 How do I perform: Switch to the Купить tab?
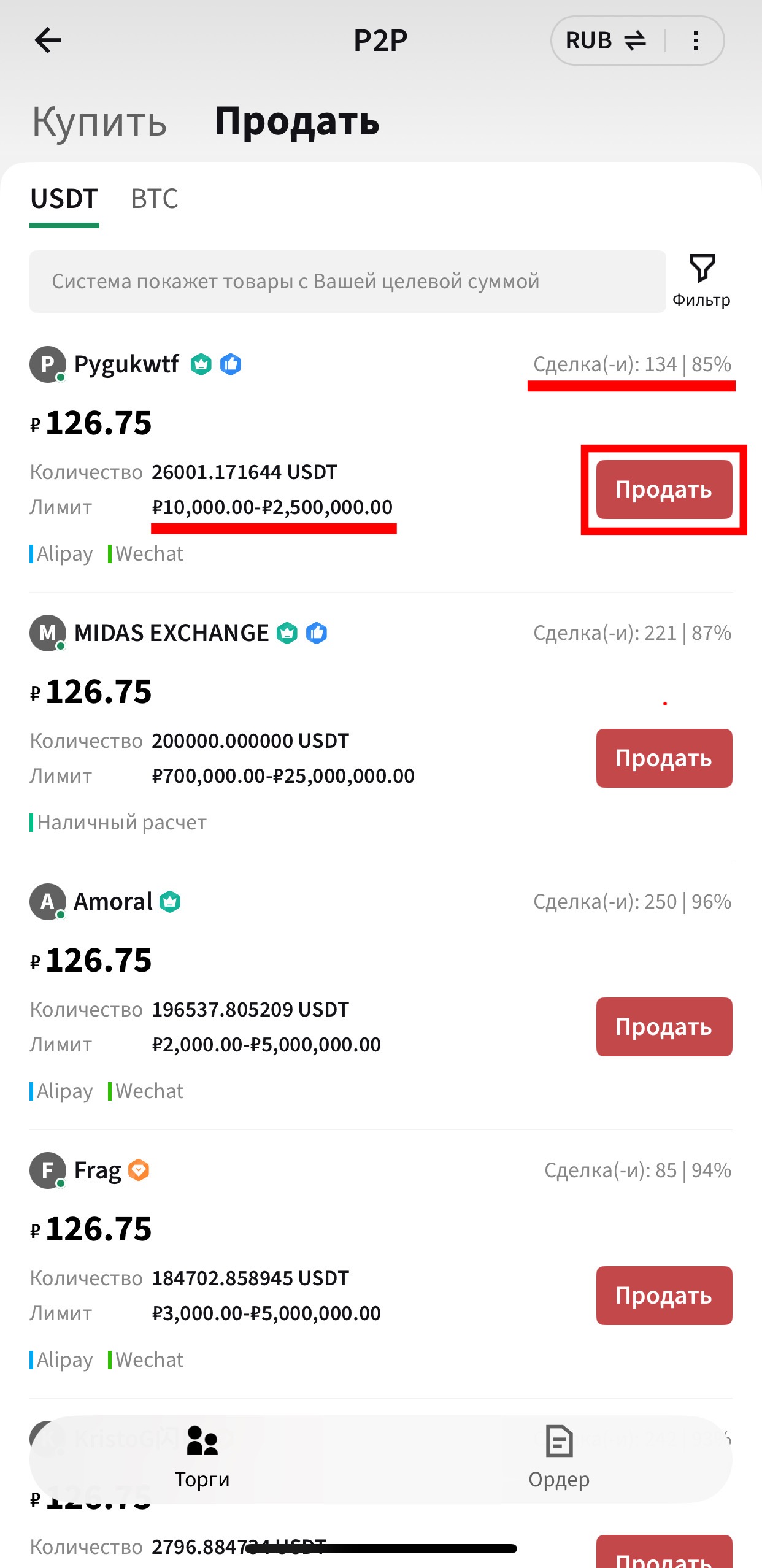[99, 121]
